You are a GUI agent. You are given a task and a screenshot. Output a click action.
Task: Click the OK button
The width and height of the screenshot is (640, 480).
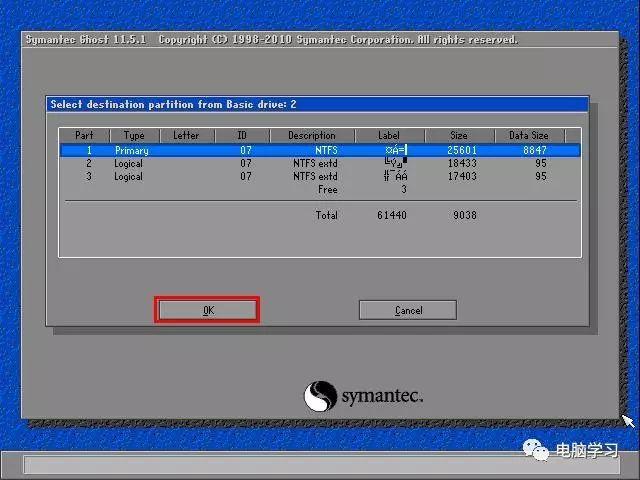(x=207, y=310)
